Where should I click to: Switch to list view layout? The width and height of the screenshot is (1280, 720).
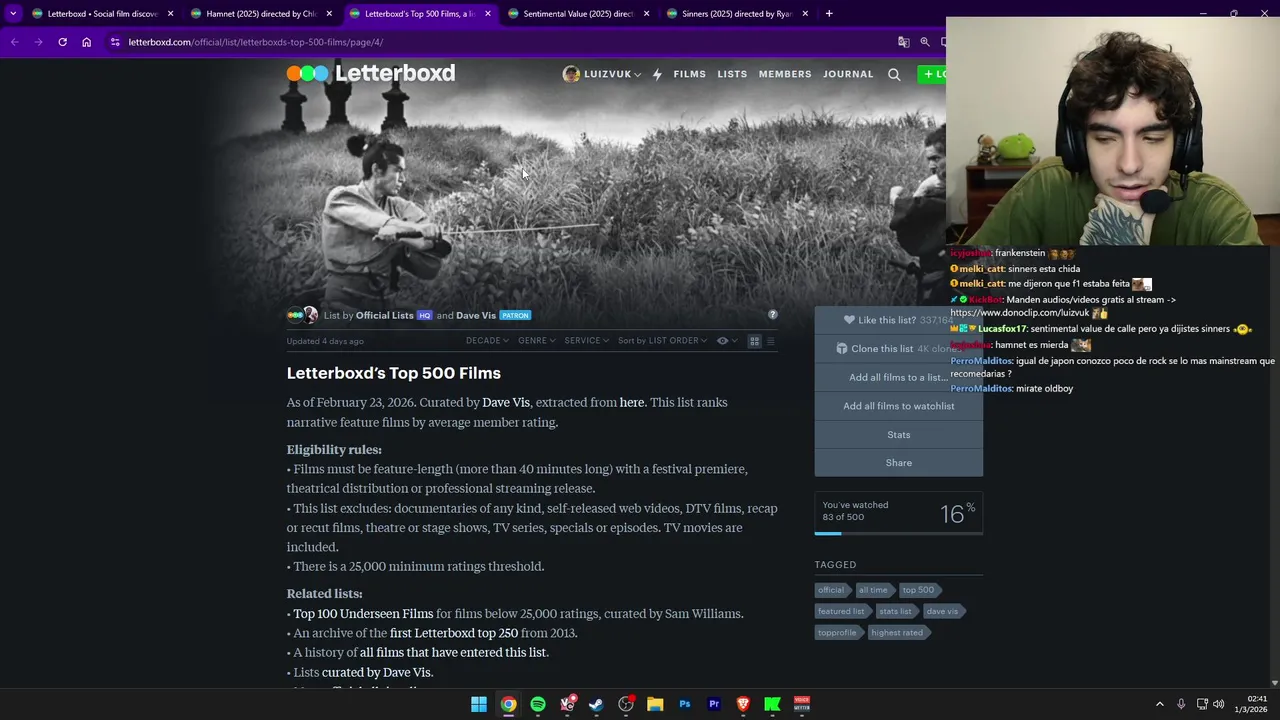pyautogui.click(x=770, y=341)
